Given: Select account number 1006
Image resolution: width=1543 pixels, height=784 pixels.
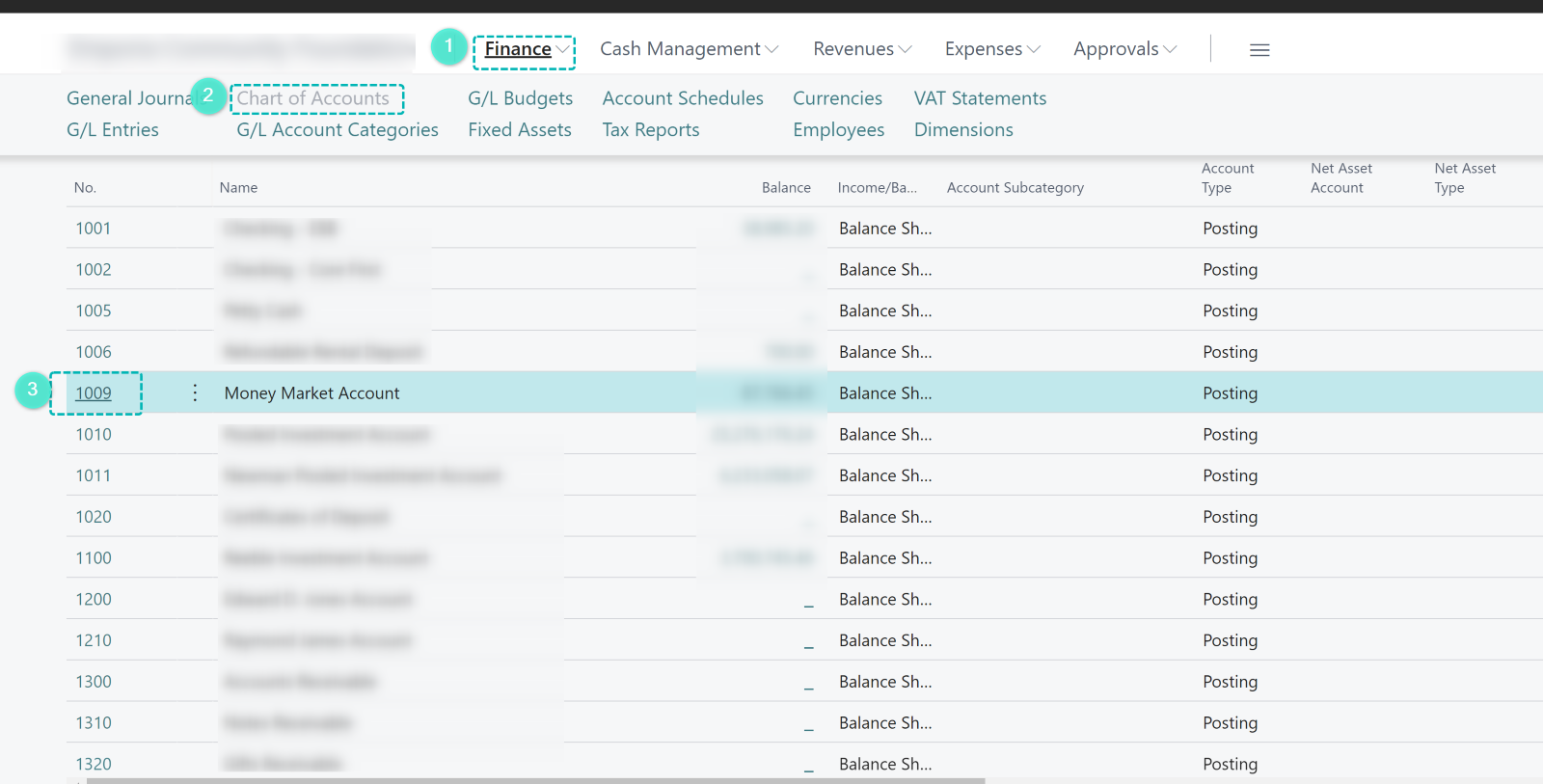Looking at the screenshot, I should coord(94,352).
